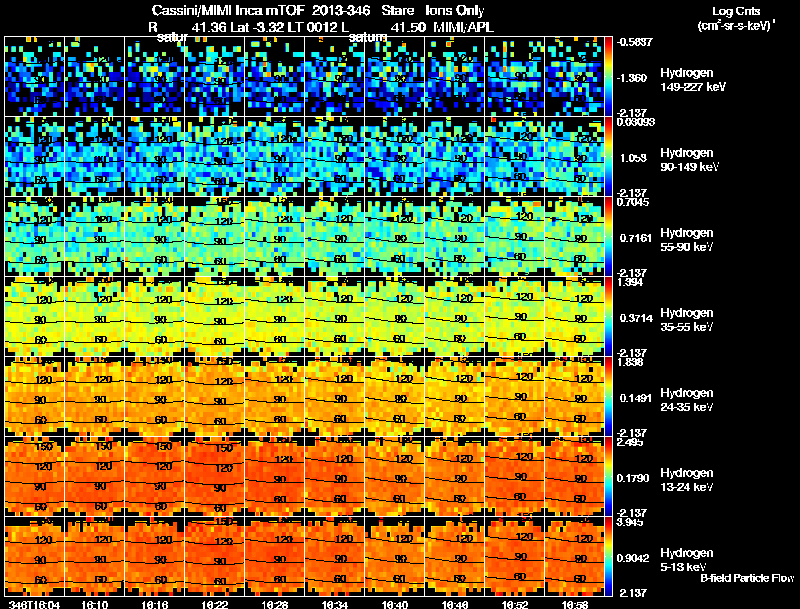Click the color bar beside 5-13 keV row
800x609 pixels.
point(609,557)
